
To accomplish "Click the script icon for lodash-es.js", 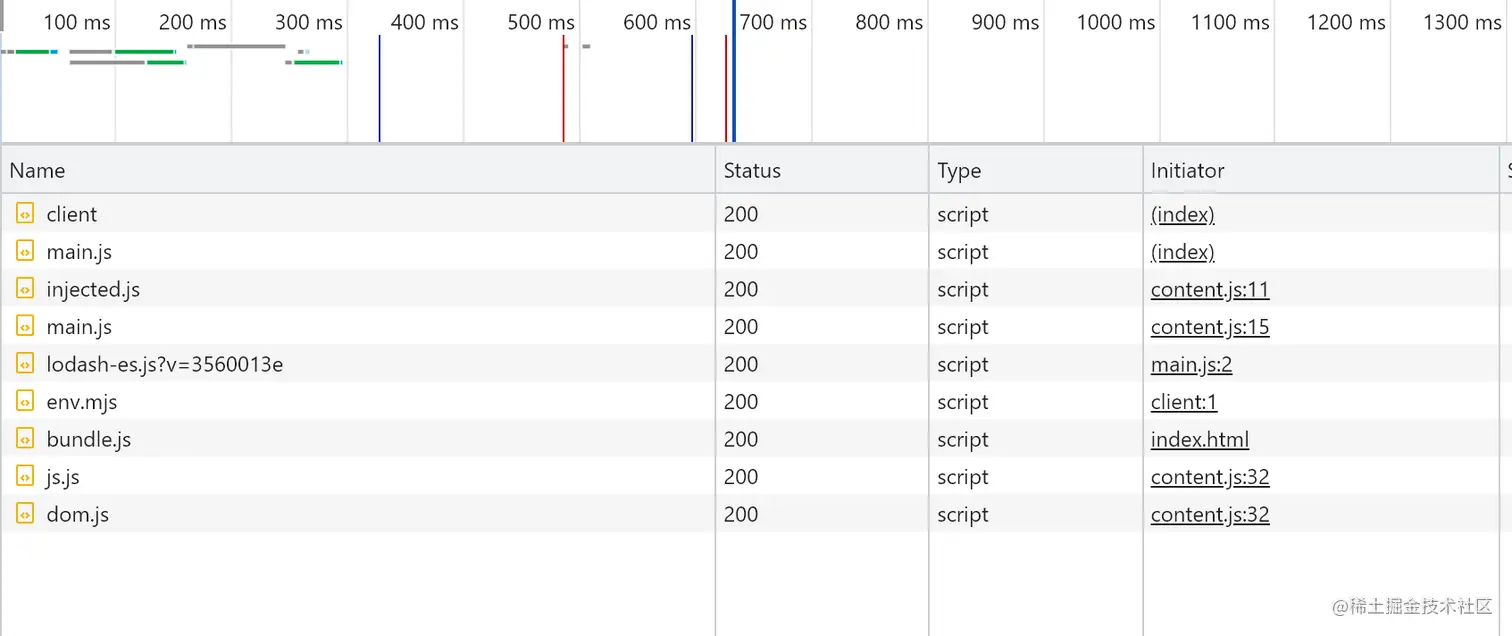I will pos(25,364).
